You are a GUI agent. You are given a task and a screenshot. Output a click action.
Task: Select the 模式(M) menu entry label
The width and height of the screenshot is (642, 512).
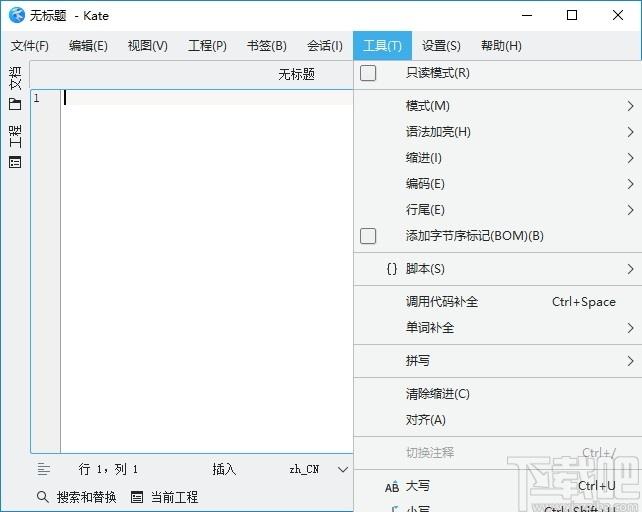coord(427,106)
